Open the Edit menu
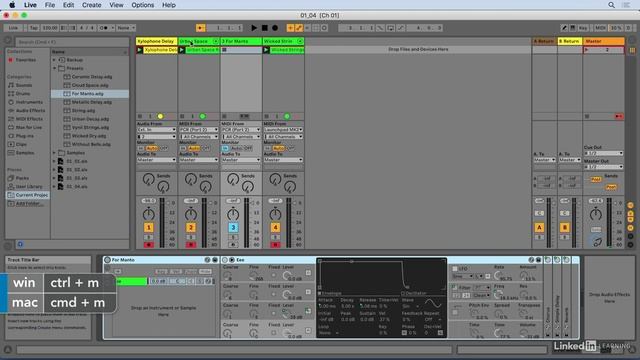 point(69,5)
